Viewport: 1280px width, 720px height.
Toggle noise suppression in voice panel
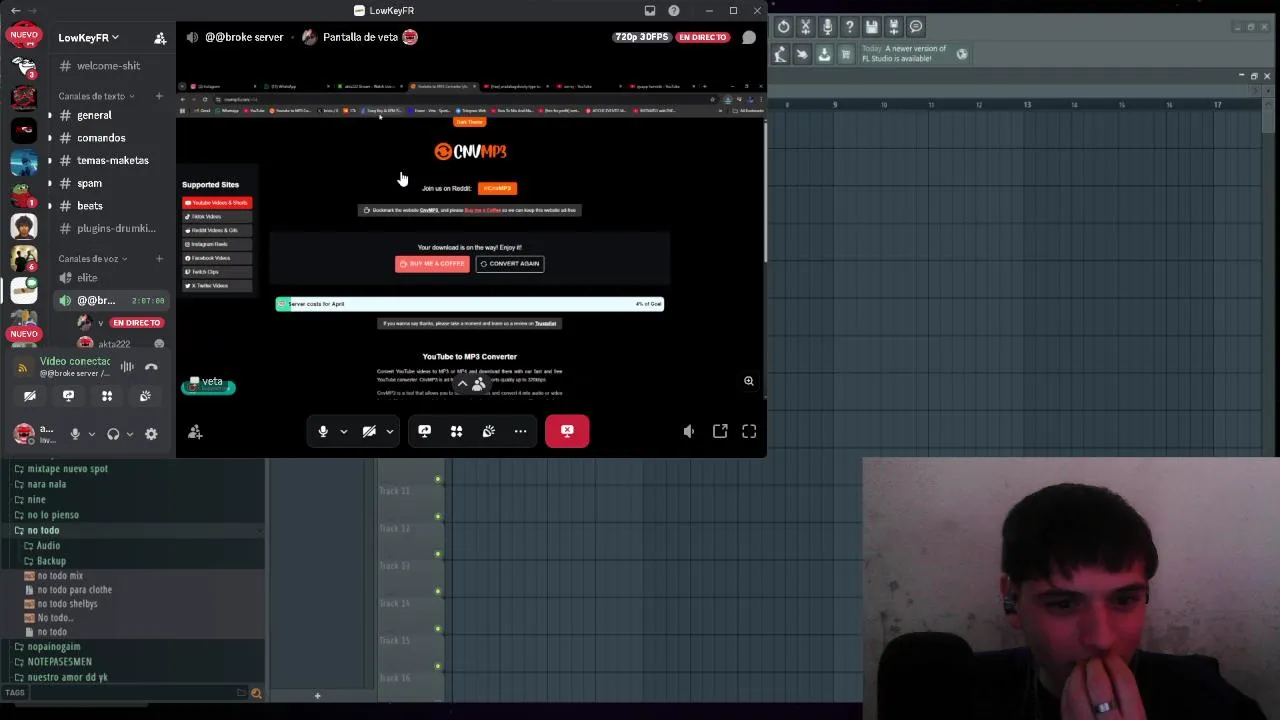(127, 367)
